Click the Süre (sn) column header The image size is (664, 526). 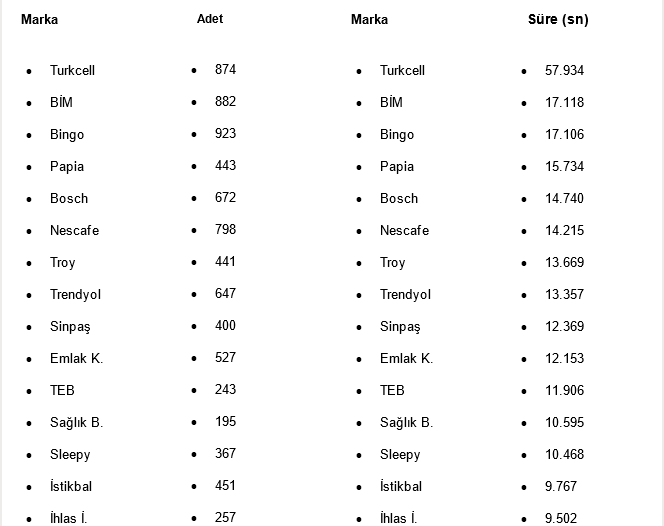point(558,19)
